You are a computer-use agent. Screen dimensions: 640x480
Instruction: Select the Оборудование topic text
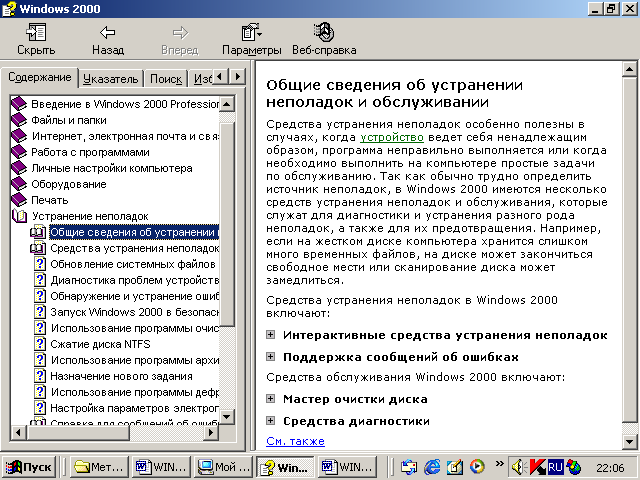(x=69, y=184)
